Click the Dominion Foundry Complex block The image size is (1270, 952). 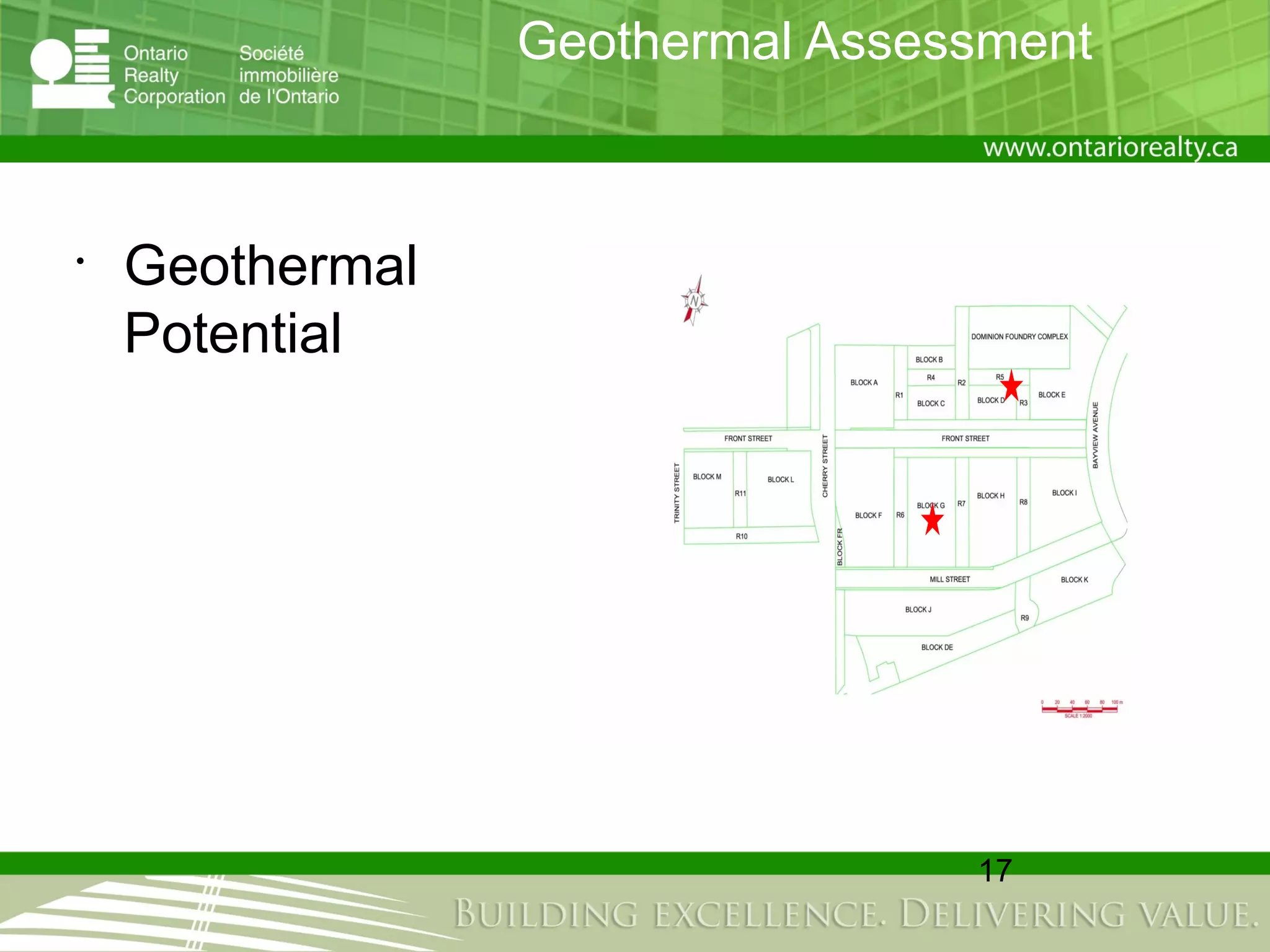pyautogui.click(x=1019, y=337)
